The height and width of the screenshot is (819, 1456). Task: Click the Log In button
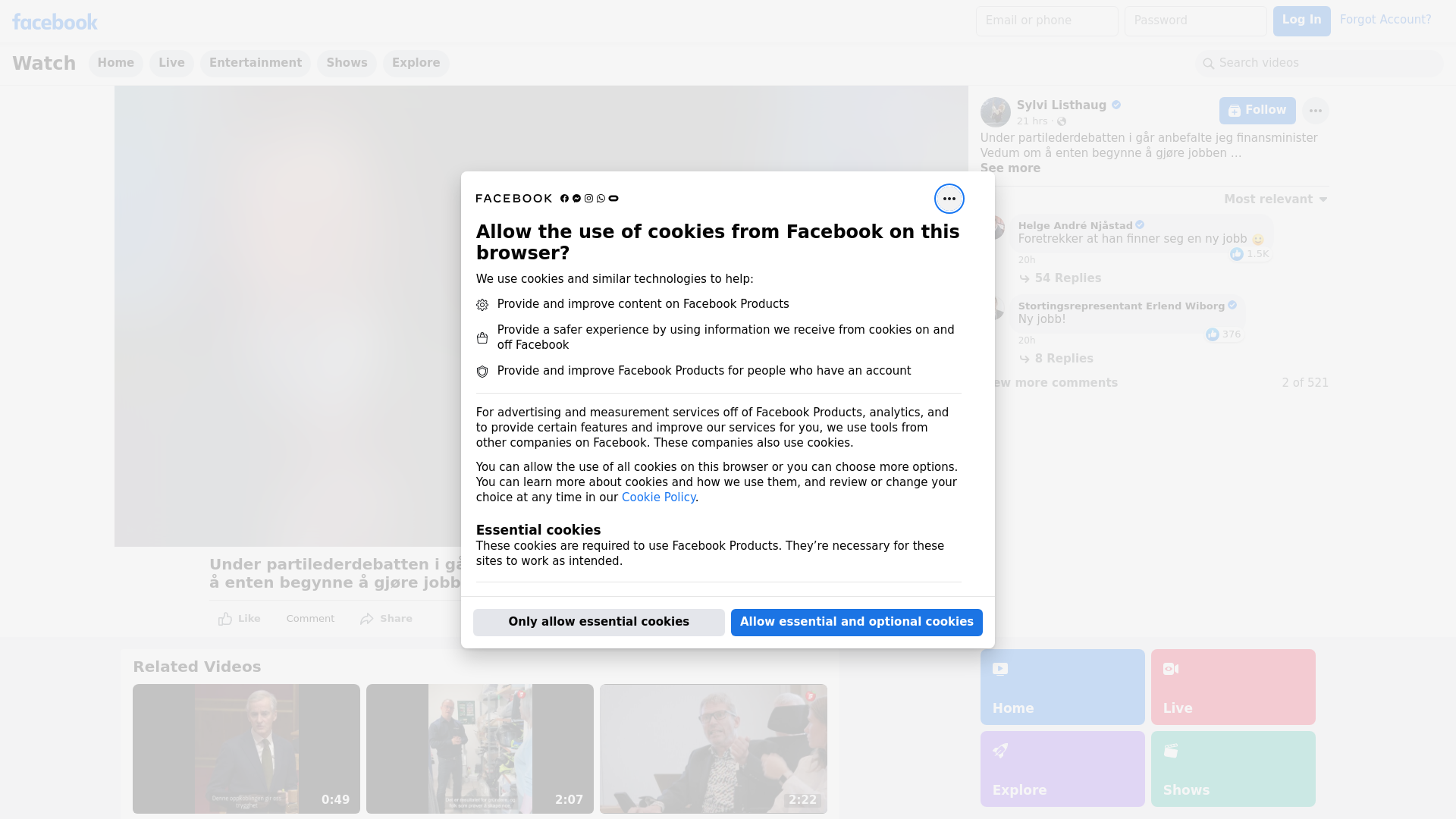[1301, 20]
